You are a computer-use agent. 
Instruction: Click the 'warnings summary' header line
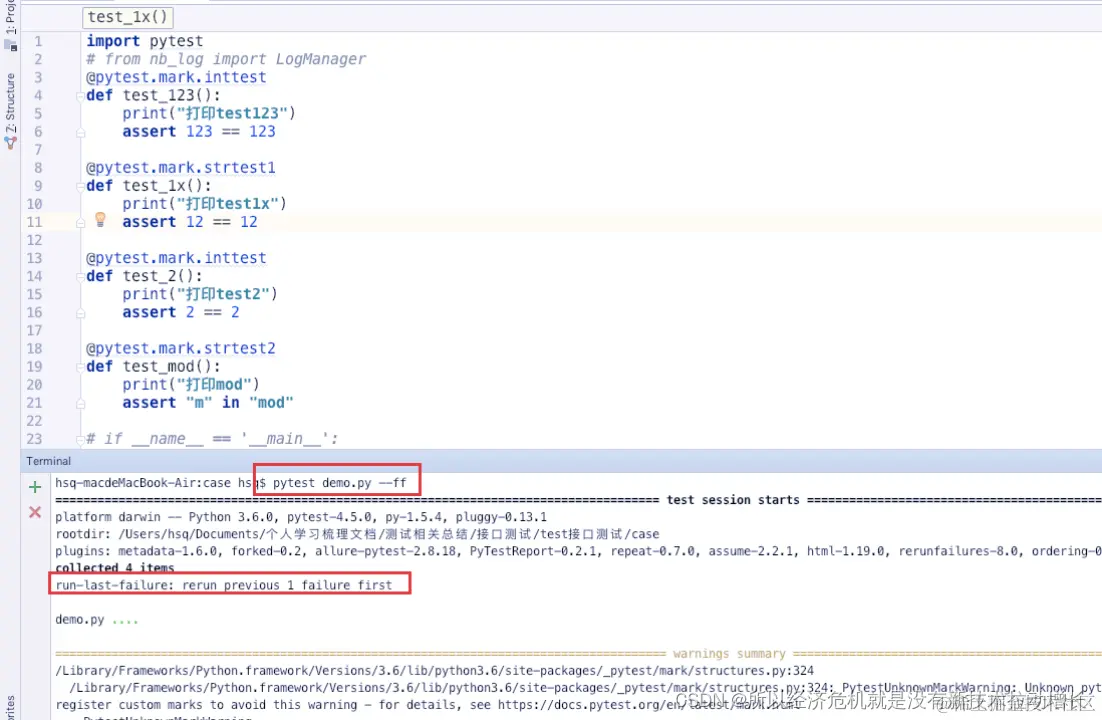point(729,654)
